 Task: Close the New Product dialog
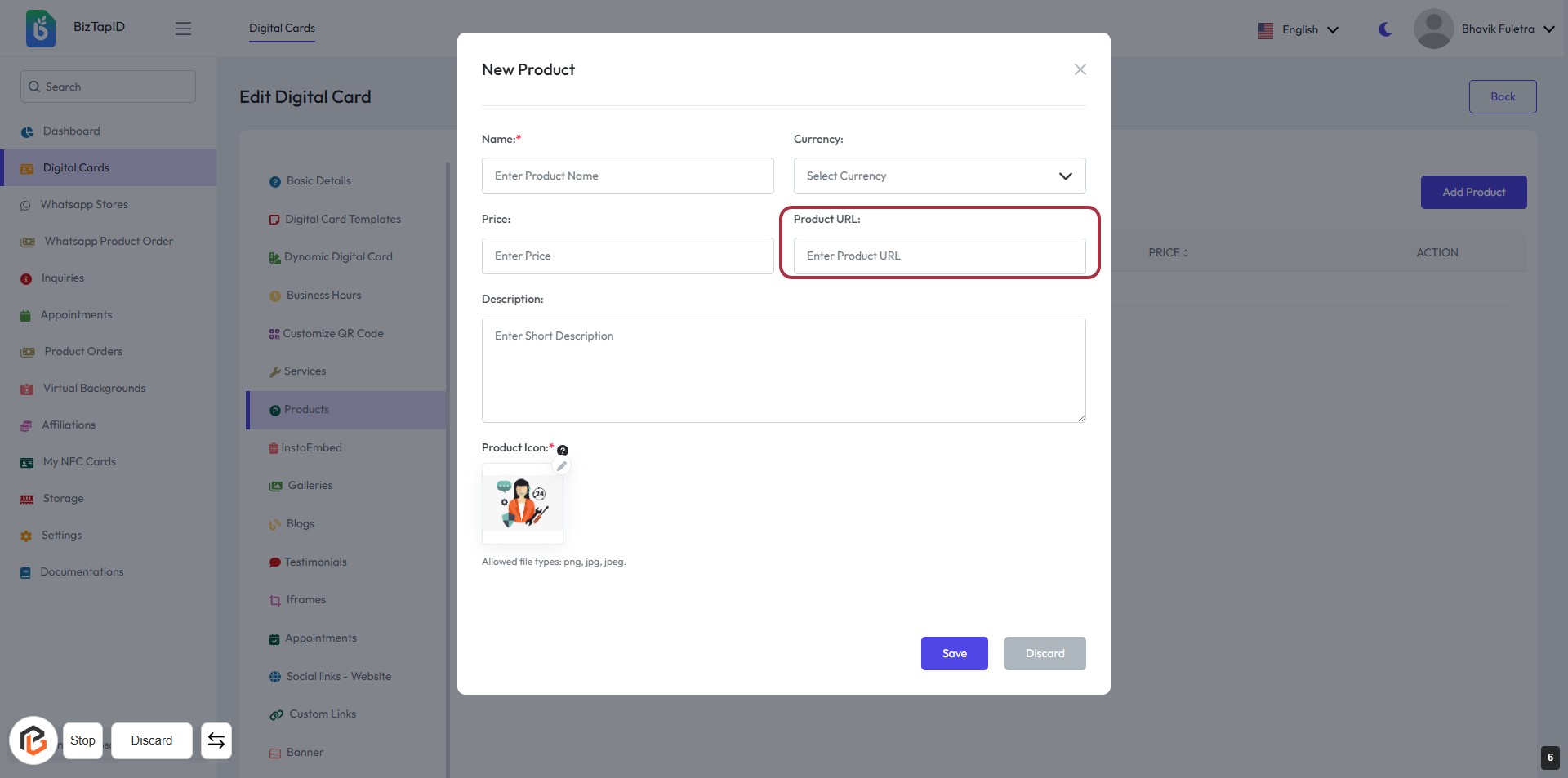[1080, 69]
